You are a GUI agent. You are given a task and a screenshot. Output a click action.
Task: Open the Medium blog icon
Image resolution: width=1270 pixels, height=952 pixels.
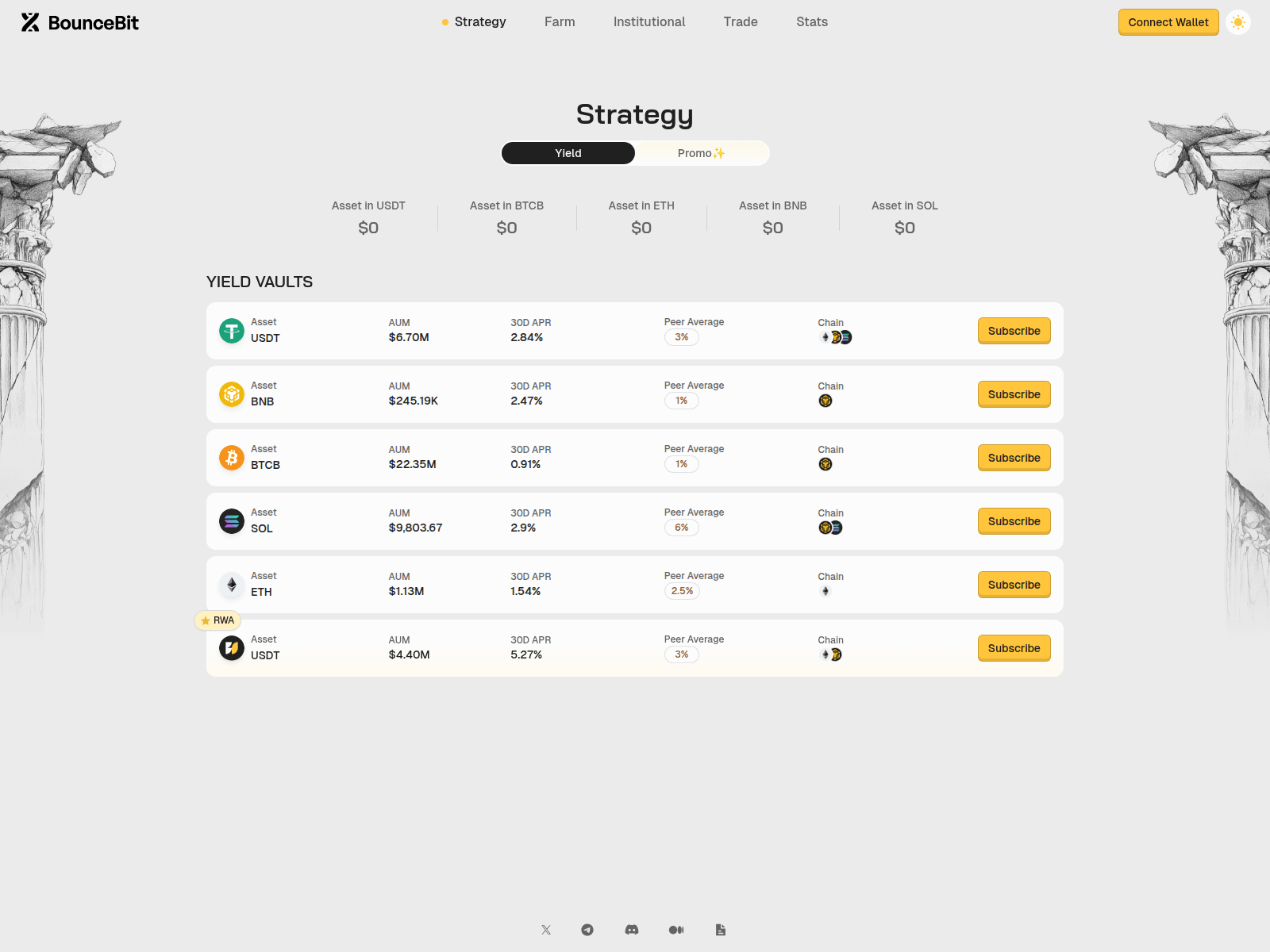coord(676,929)
